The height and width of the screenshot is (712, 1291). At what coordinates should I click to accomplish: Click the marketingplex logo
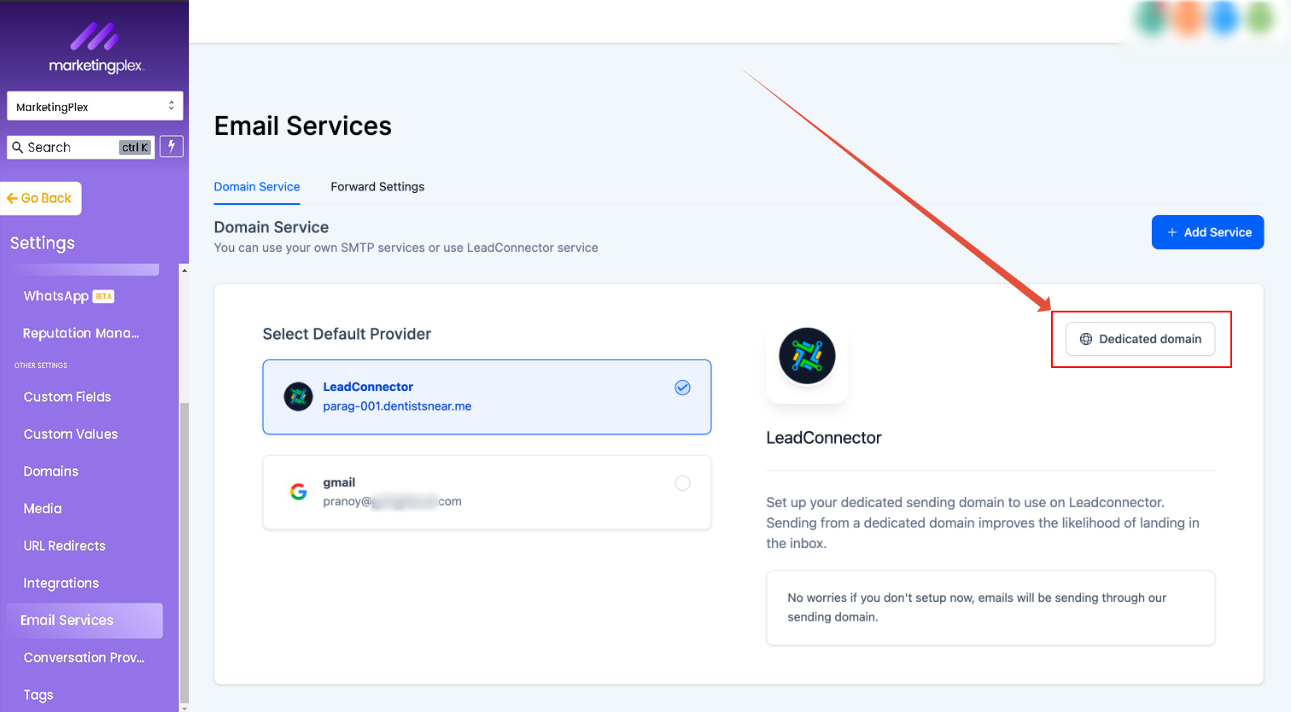pos(97,46)
